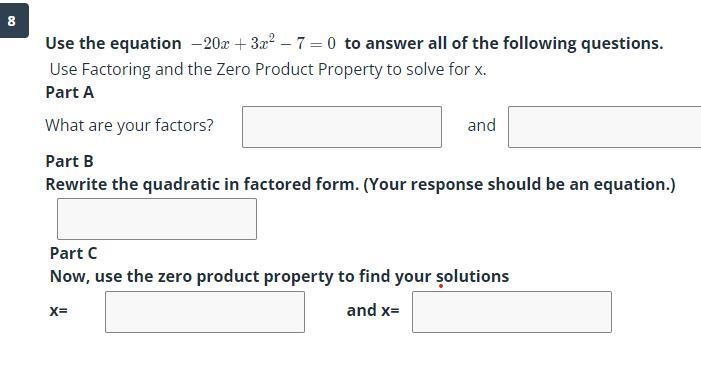Image resolution: width=701 pixels, height=380 pixels.
Task: Select the second factor box after "and"
Action: click(x=604, y=127)
